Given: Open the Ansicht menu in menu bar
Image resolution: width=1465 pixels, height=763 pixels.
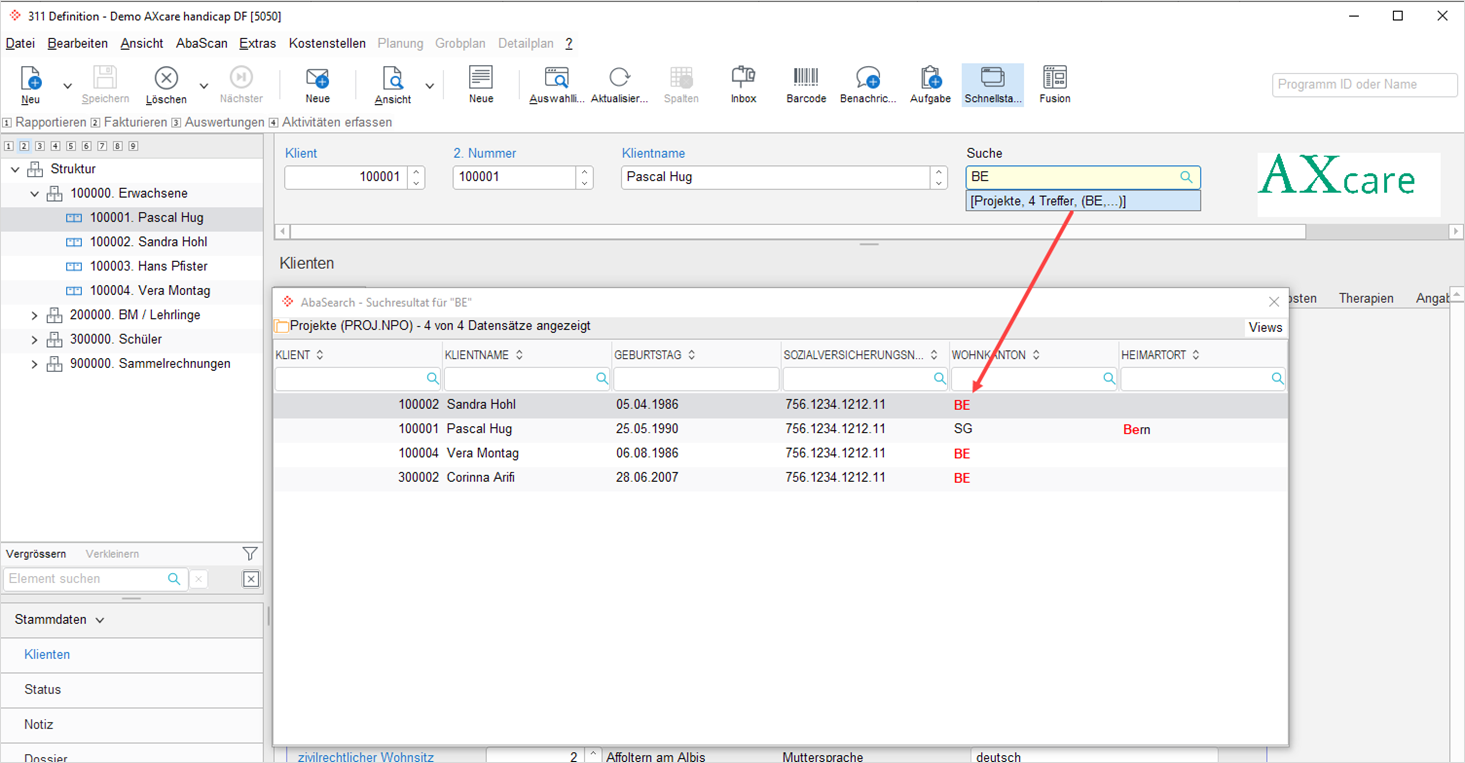Looking at the screenshot, I should click(142, 43).
